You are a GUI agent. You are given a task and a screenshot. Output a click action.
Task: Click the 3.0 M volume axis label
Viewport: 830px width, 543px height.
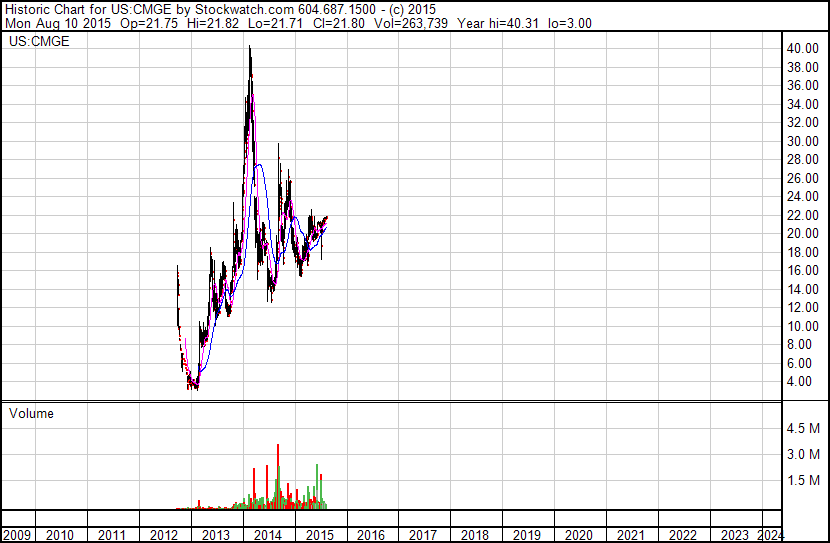[803, 454]
